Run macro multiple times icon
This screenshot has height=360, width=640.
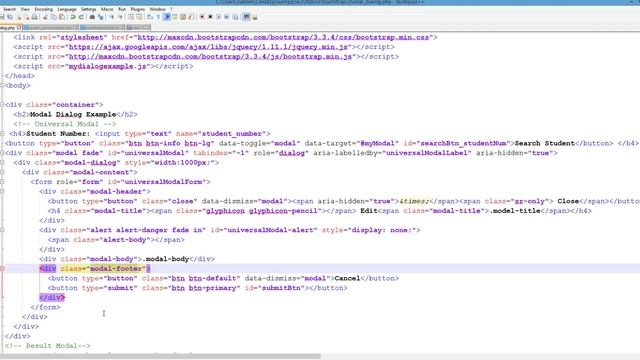pyautogui.click(x=227, y=17)
